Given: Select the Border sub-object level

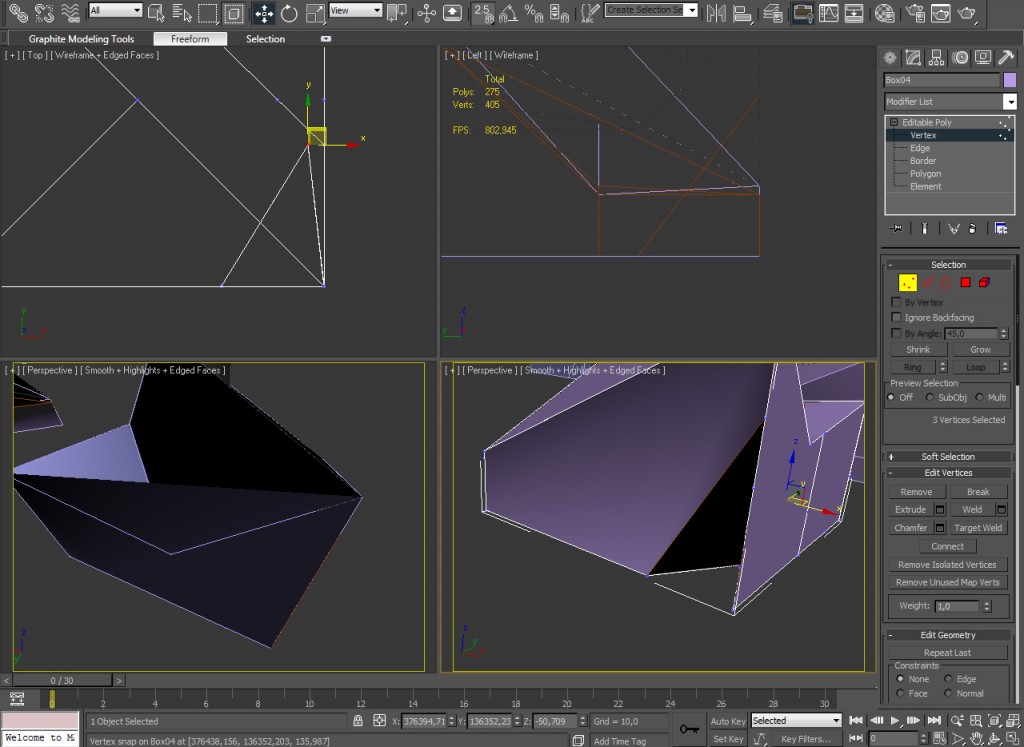Looking at the screenshot, I should coord(923,161).
